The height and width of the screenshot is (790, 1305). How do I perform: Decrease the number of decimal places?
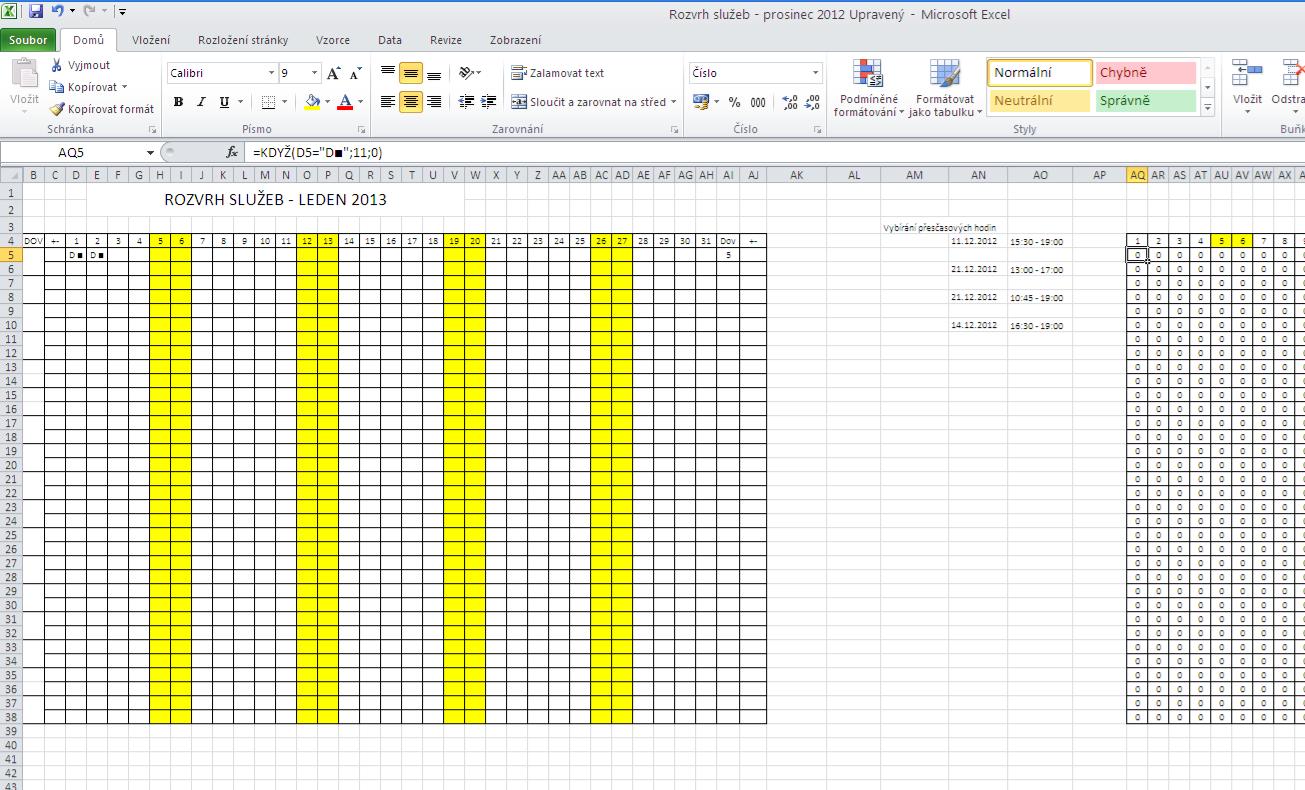point(812,102)
